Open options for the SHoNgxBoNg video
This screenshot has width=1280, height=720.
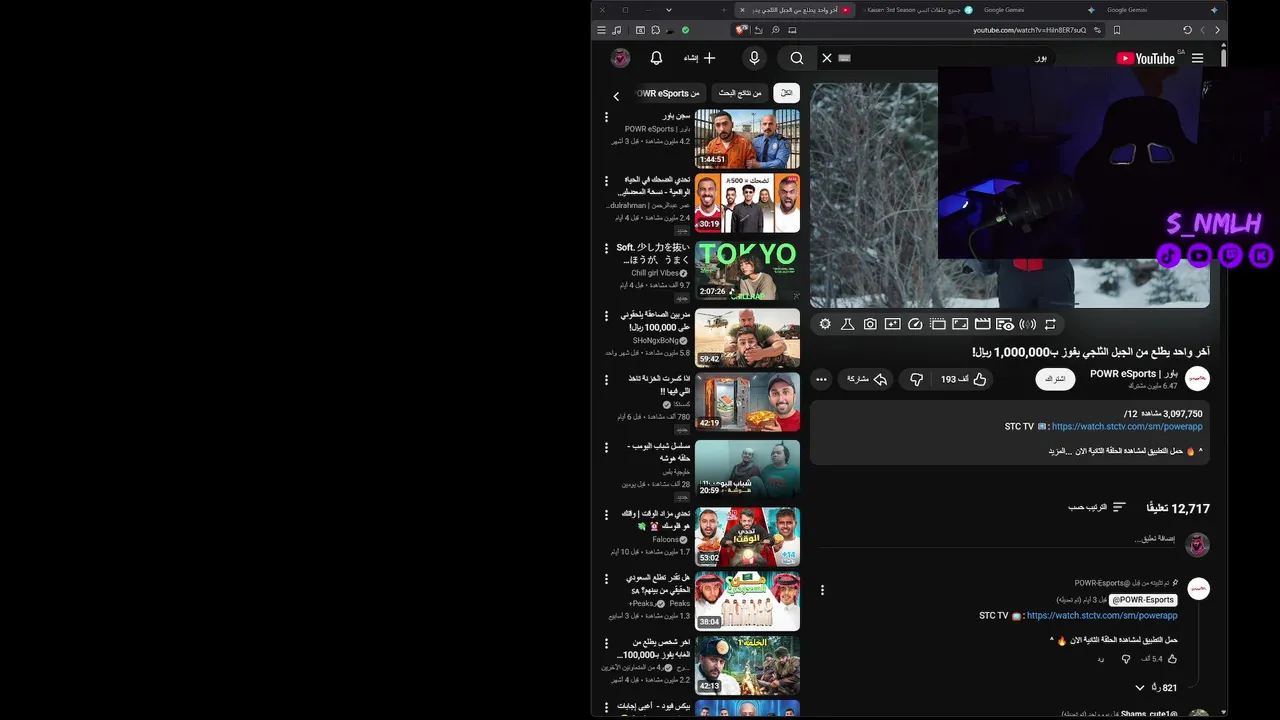pos(606,315)
